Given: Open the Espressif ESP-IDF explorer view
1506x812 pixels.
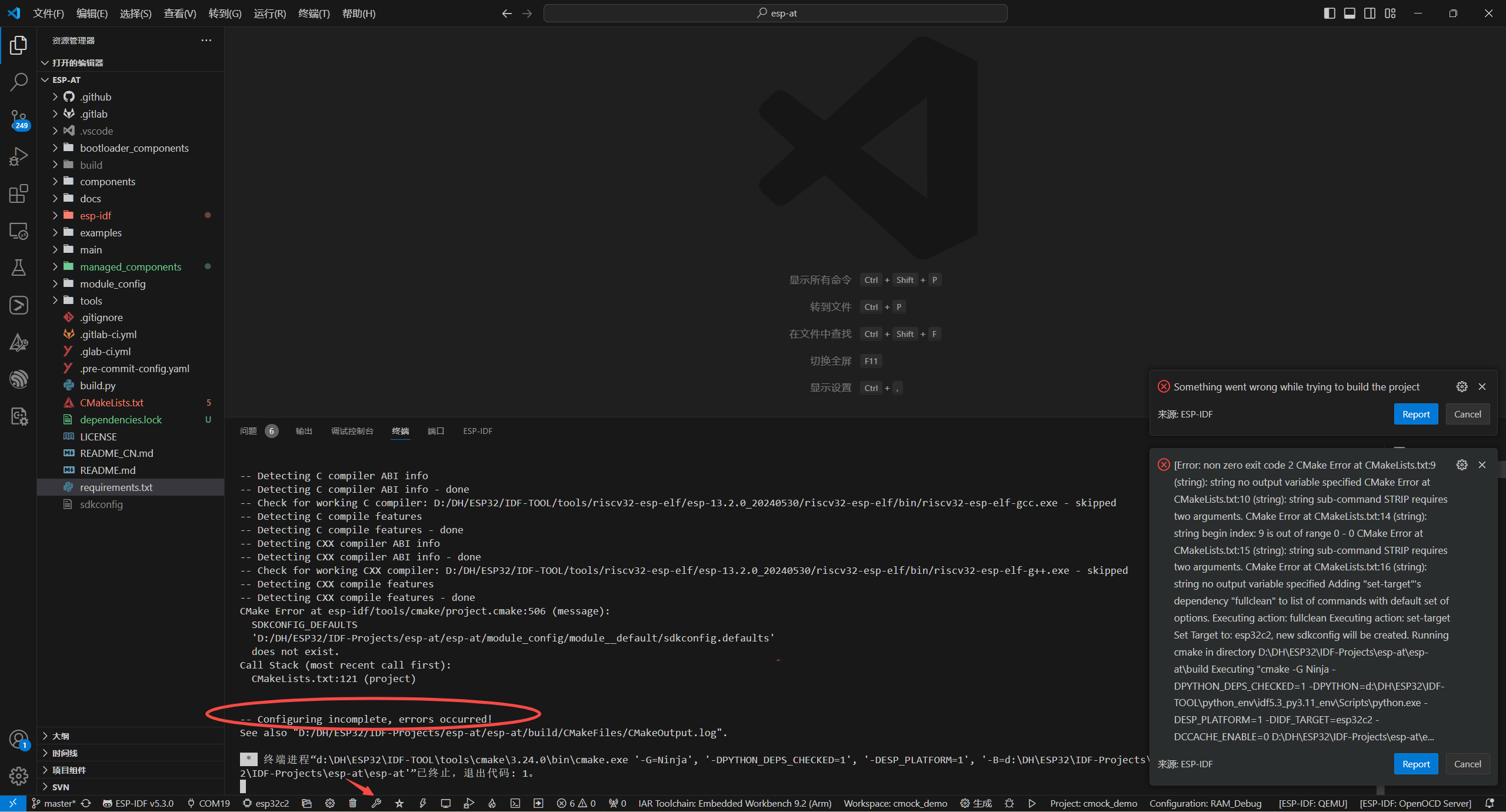Looking at the screenshot, I should coord(18,379).
